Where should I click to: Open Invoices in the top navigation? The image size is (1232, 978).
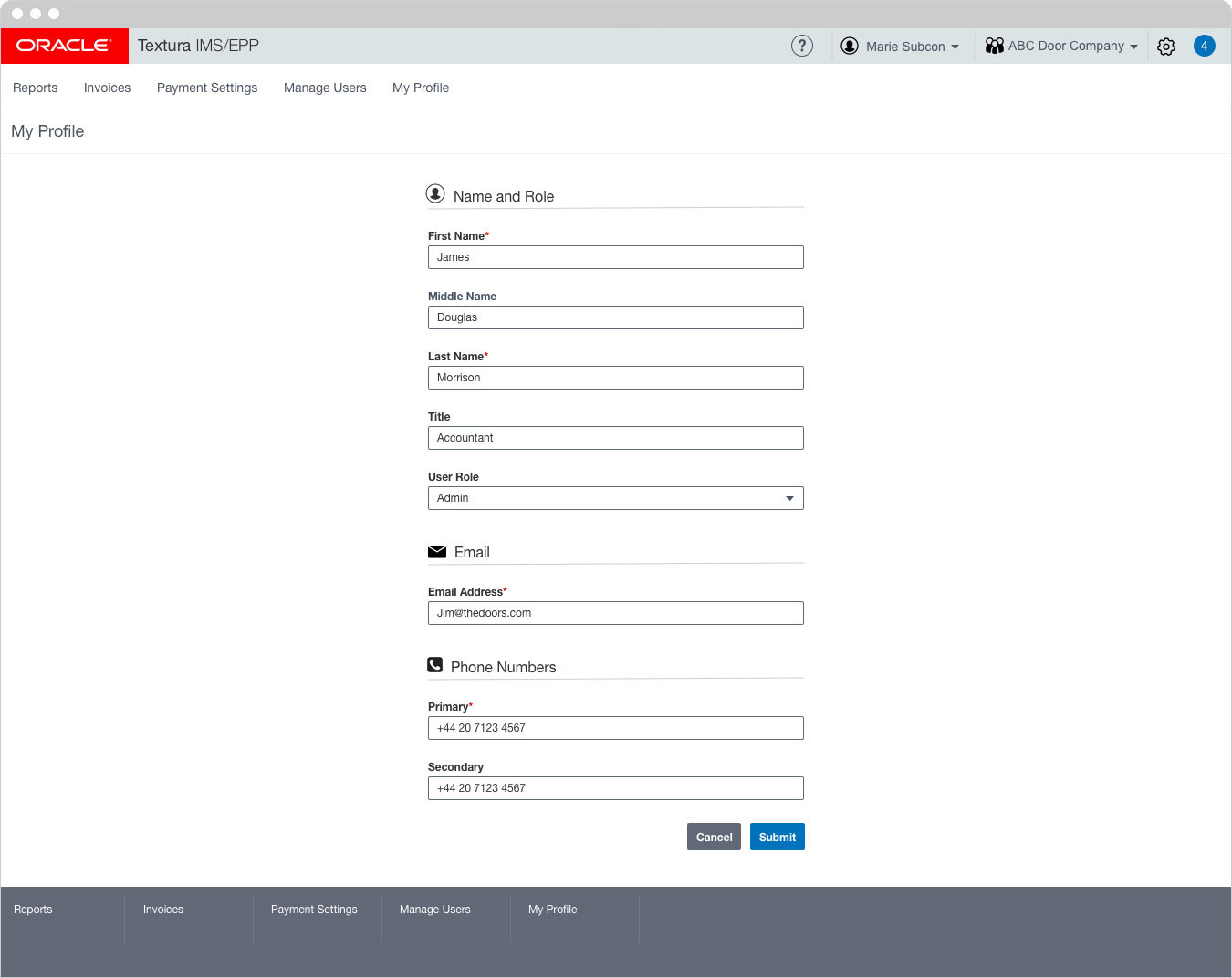coord(107,88)
